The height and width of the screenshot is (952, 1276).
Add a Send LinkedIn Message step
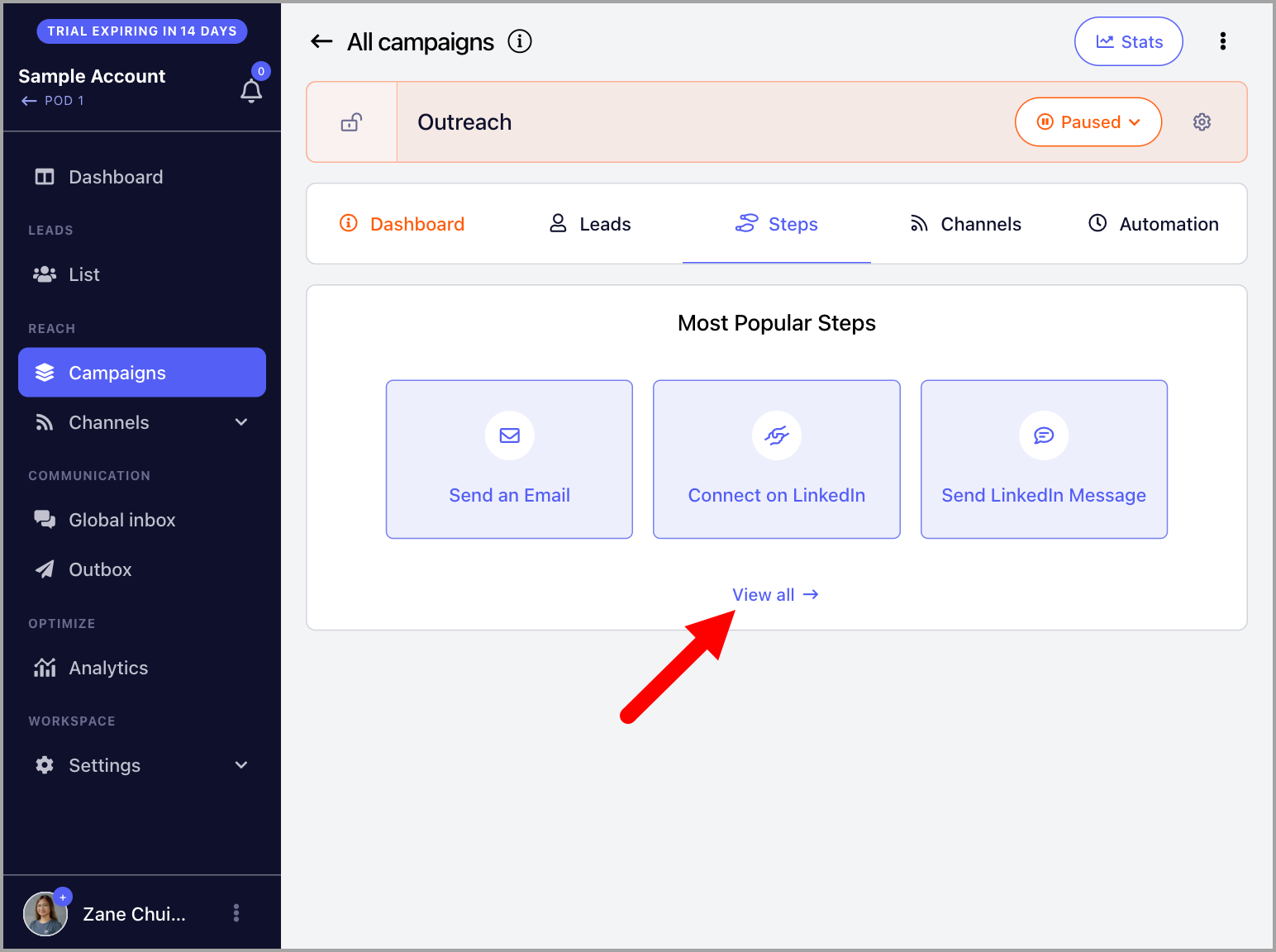click(1044, 459)
